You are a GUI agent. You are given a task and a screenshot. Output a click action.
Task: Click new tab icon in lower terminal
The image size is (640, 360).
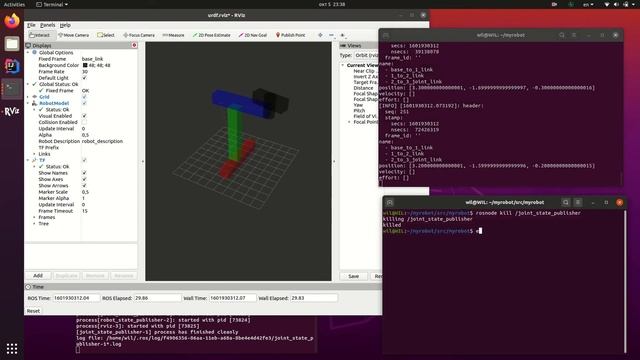[390, 202]
